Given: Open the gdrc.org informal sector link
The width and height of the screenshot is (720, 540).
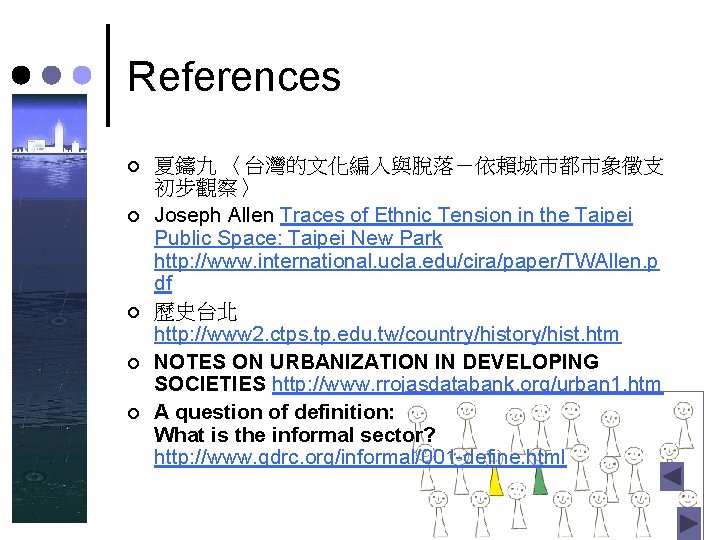Looking at the screenshot, I should [360, 457].
